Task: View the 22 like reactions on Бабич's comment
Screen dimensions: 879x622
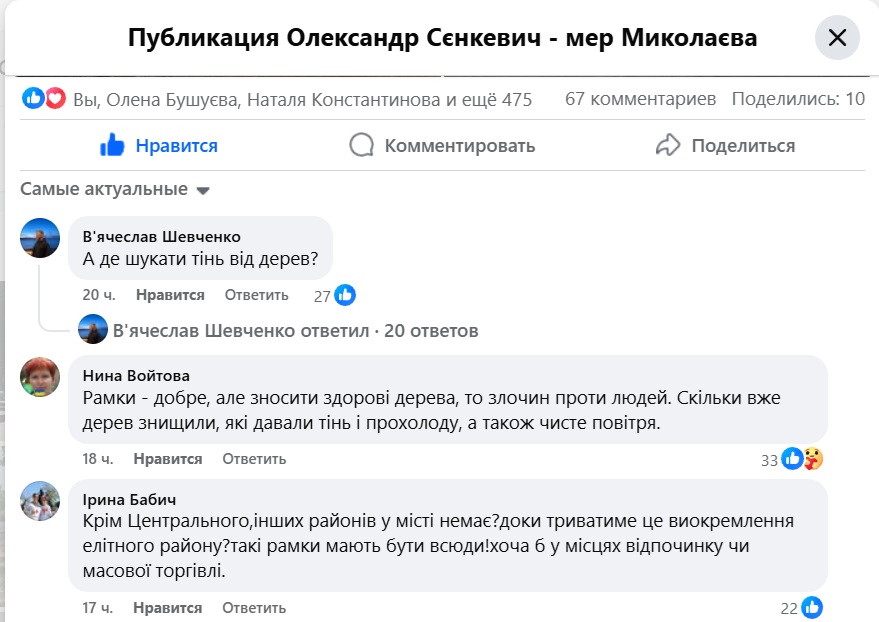Action: point(803,608)
